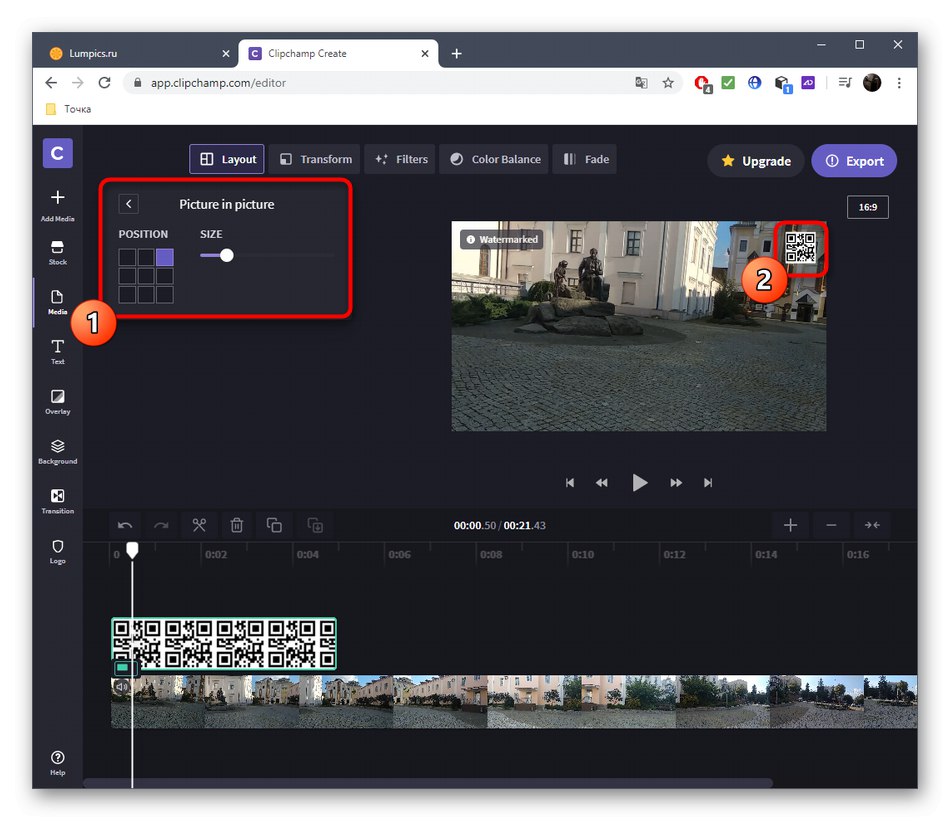The image size is (950, 821).
Task: Open the Transition section in sidebar
Action: (x=58, y=502)
